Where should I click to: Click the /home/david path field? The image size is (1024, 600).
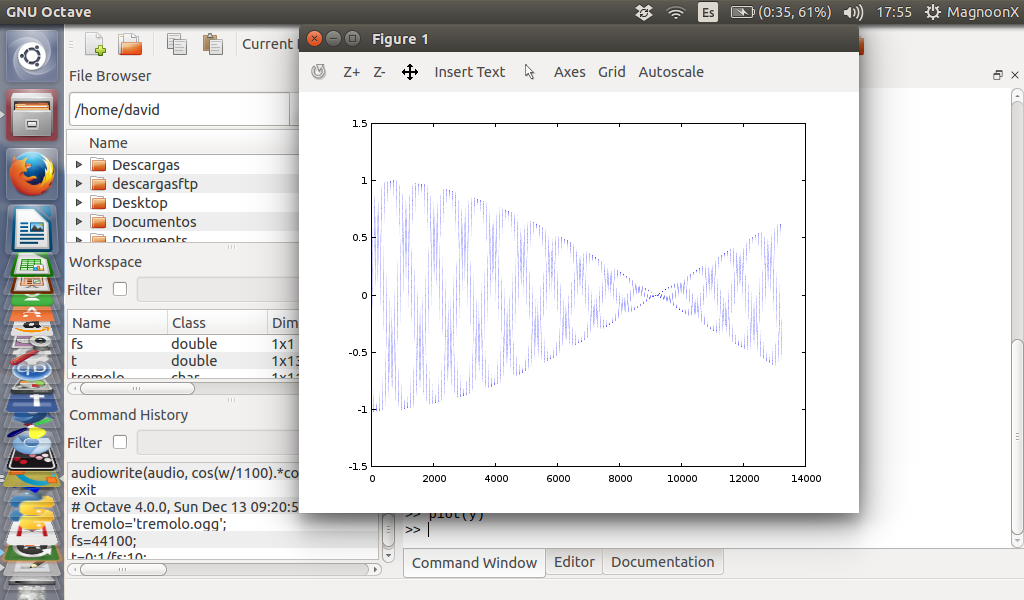pos(178,110)
